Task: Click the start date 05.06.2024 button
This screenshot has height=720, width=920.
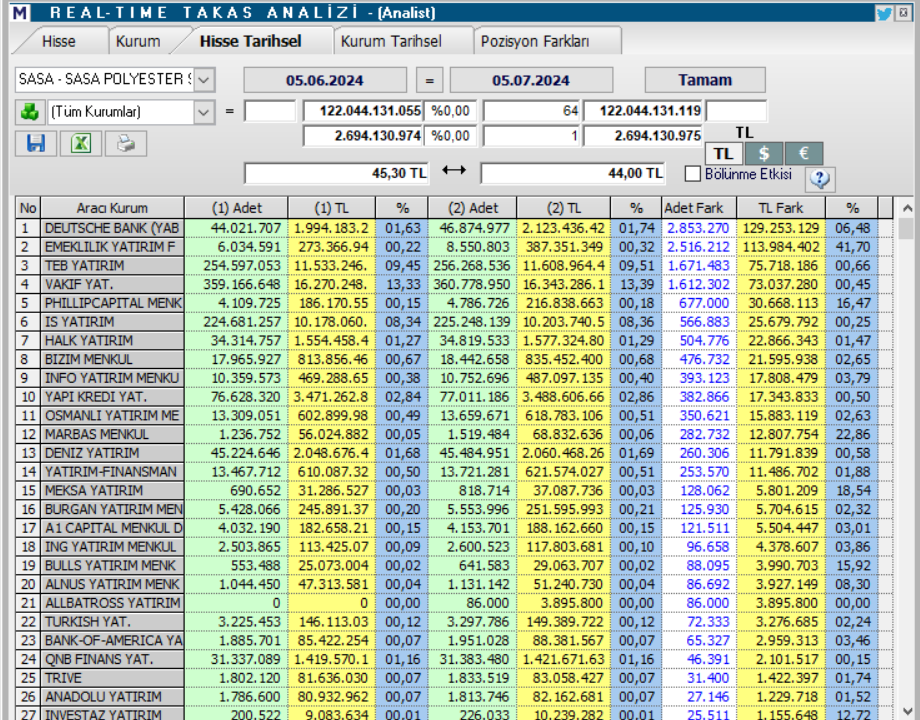Action: coord(324,80)
